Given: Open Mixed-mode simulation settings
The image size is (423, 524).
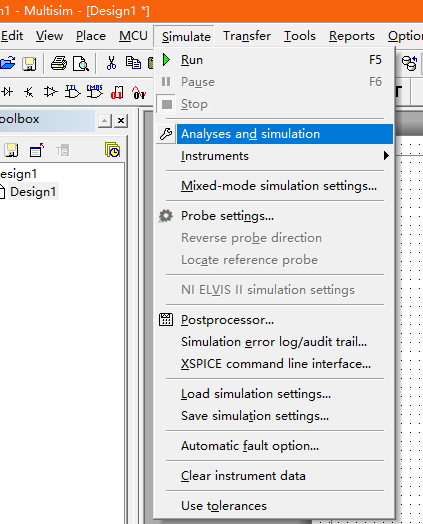Looking at the screenshot, I should pos(274,186).
